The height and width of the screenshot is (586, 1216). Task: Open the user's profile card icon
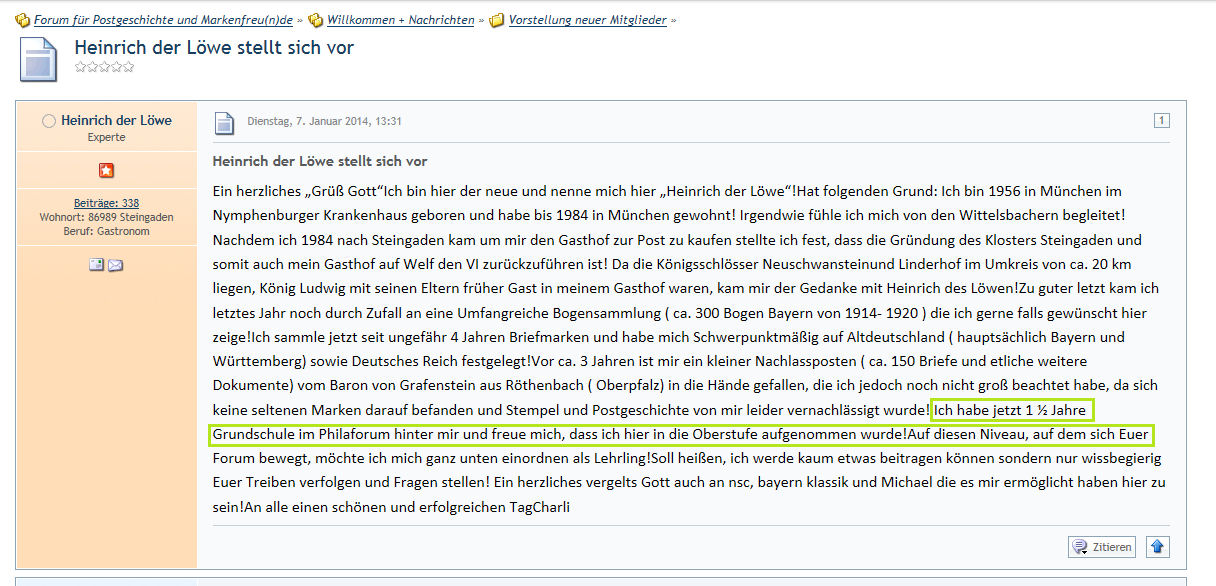[97, 264]
